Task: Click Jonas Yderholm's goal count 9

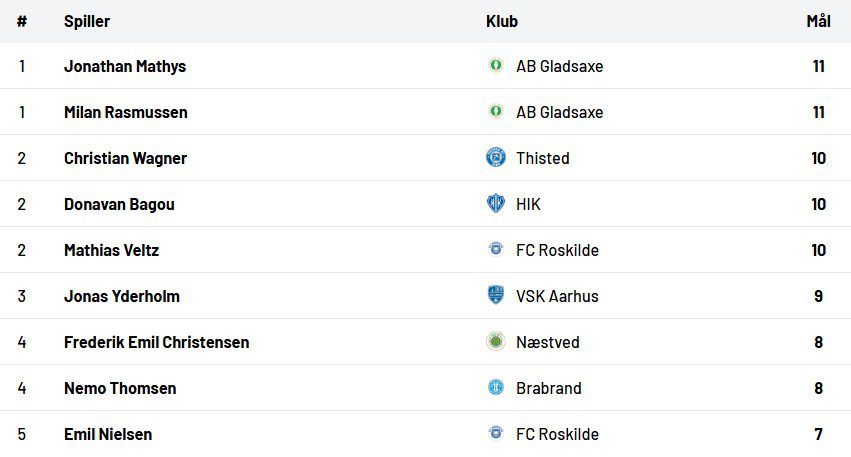Action: pos(818,296)
